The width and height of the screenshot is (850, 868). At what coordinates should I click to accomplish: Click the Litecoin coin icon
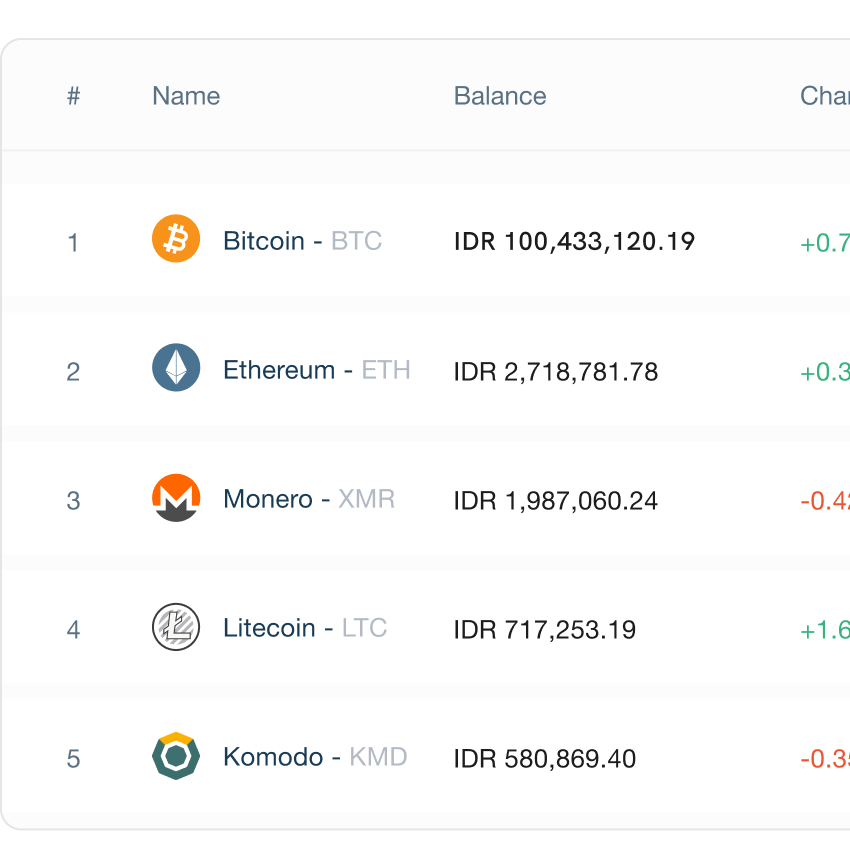pyautogui.click(x=176, y=628)
